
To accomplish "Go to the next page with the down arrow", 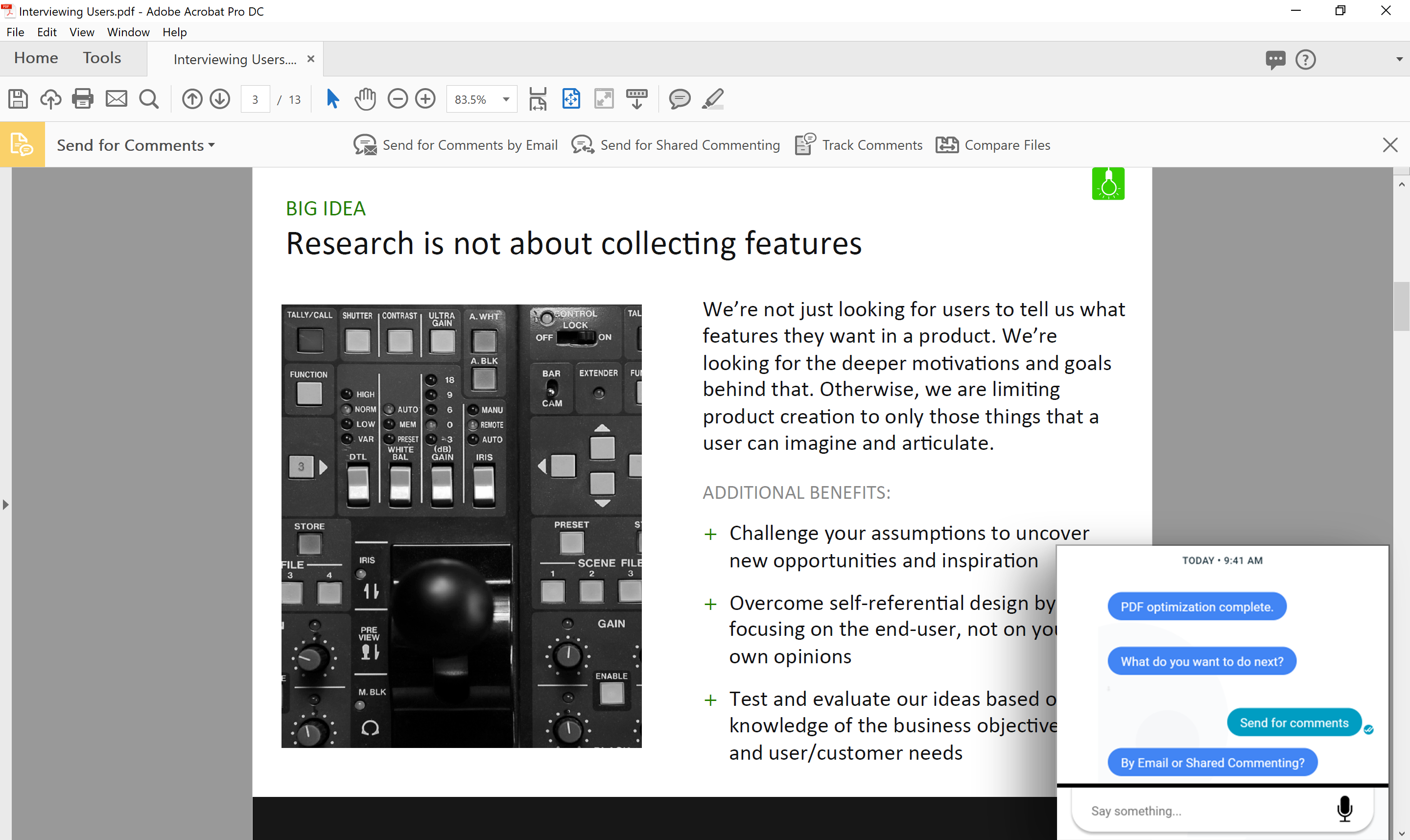I will point(220,99).
